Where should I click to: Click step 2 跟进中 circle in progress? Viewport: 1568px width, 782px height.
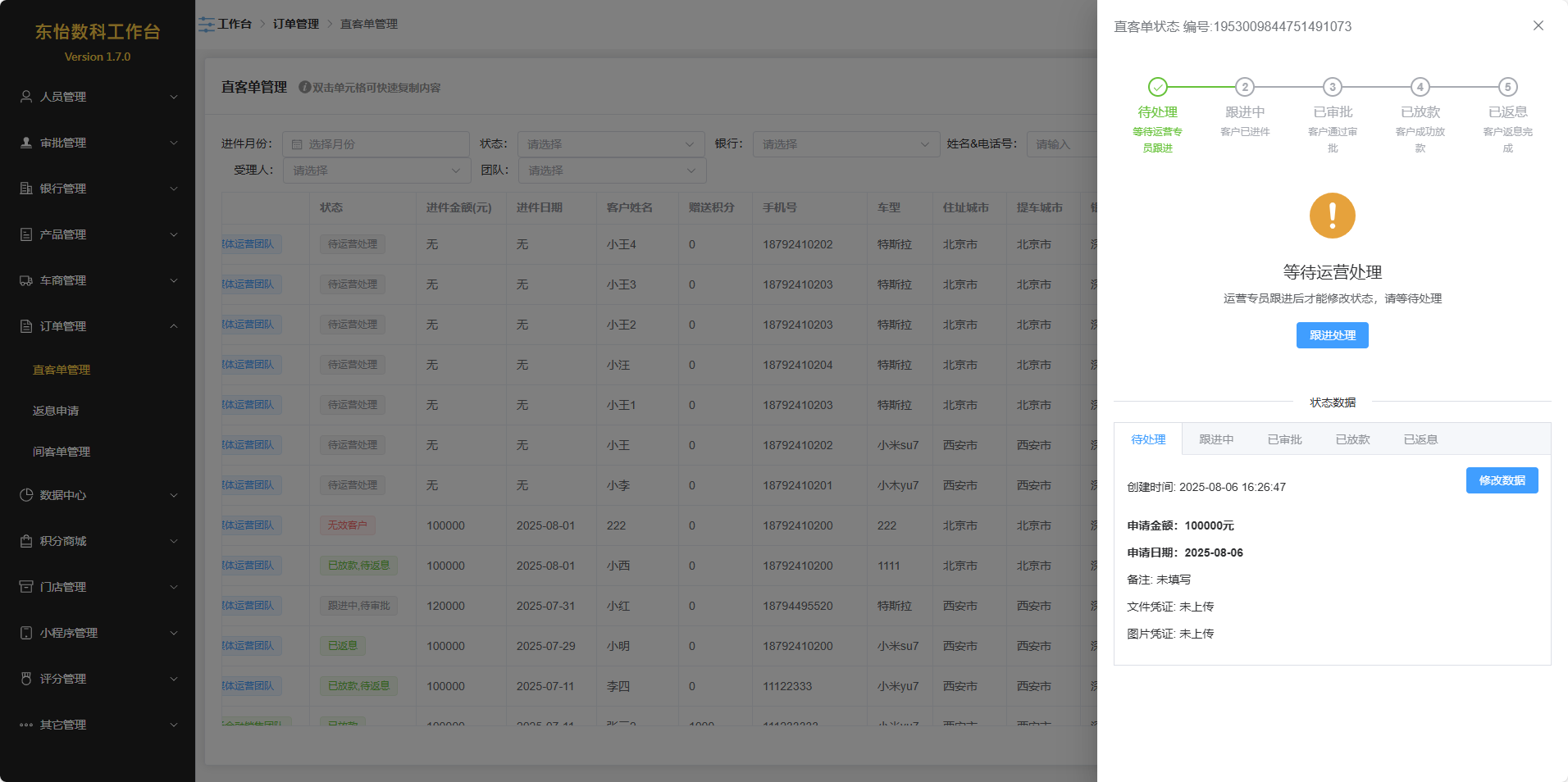coord(1244,87)
